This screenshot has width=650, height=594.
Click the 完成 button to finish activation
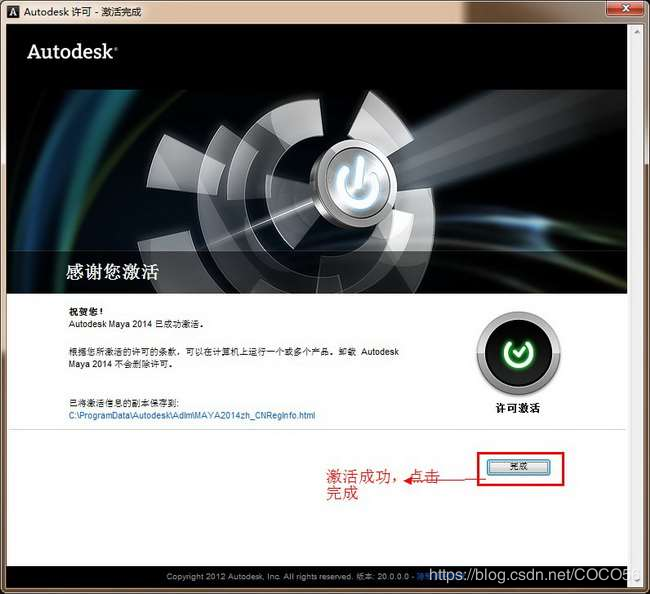[x=518, y=467]
